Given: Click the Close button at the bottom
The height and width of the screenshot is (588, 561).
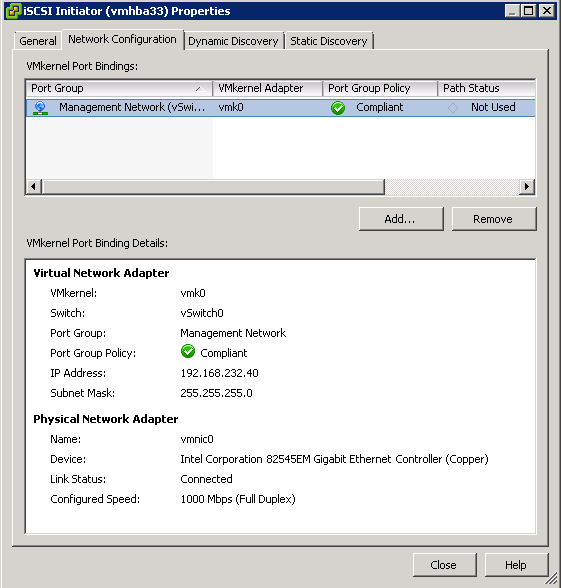Looking at the screenshot, I should click(x=445, y=565).
